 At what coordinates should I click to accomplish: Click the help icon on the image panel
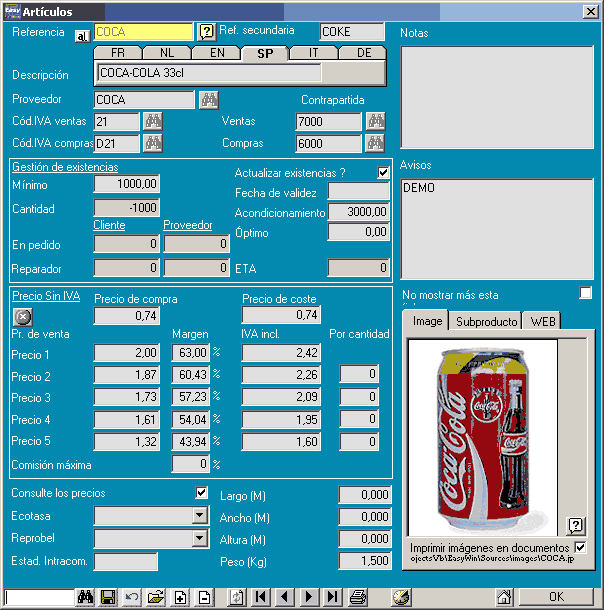(576, 526)
